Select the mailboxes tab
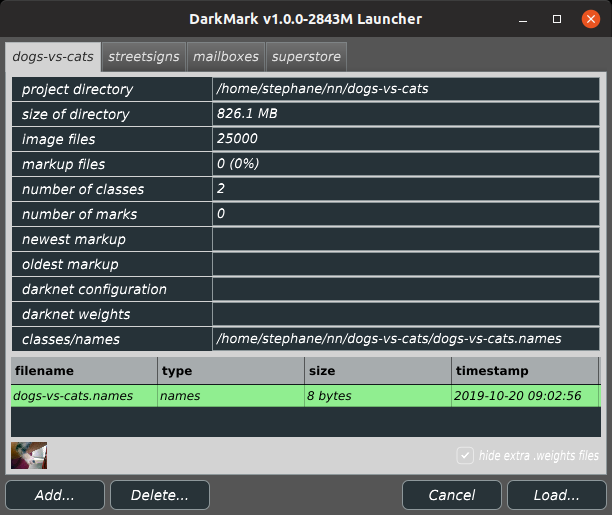Screen dimensions: 612x515 coord(226,57)
